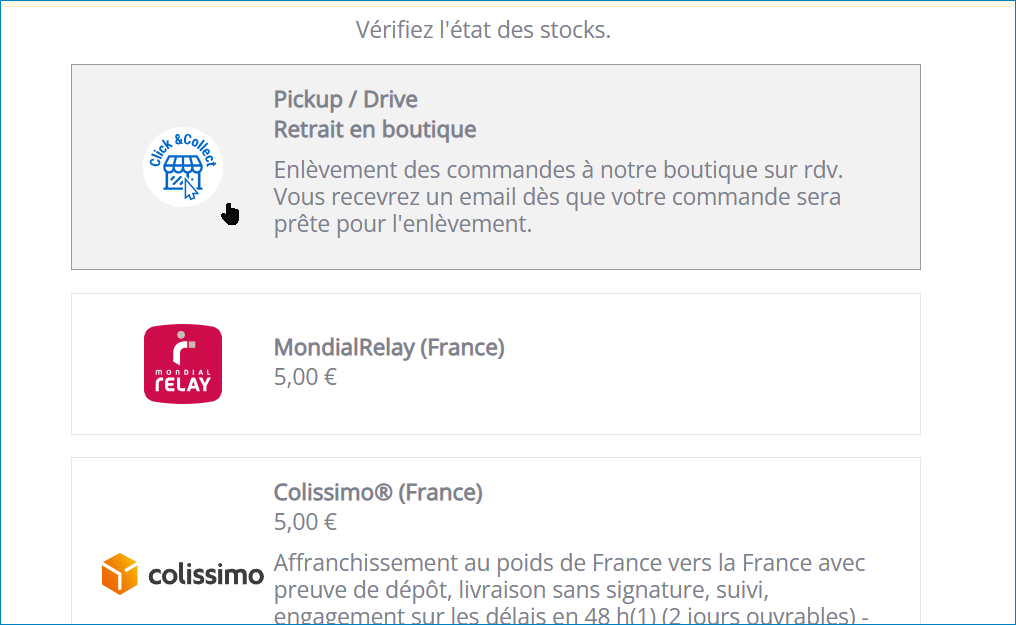Viewport: 1016px width, 625px height.
Task: Select the Colissimo® (France) shipping option
Action: coord(496,541)
